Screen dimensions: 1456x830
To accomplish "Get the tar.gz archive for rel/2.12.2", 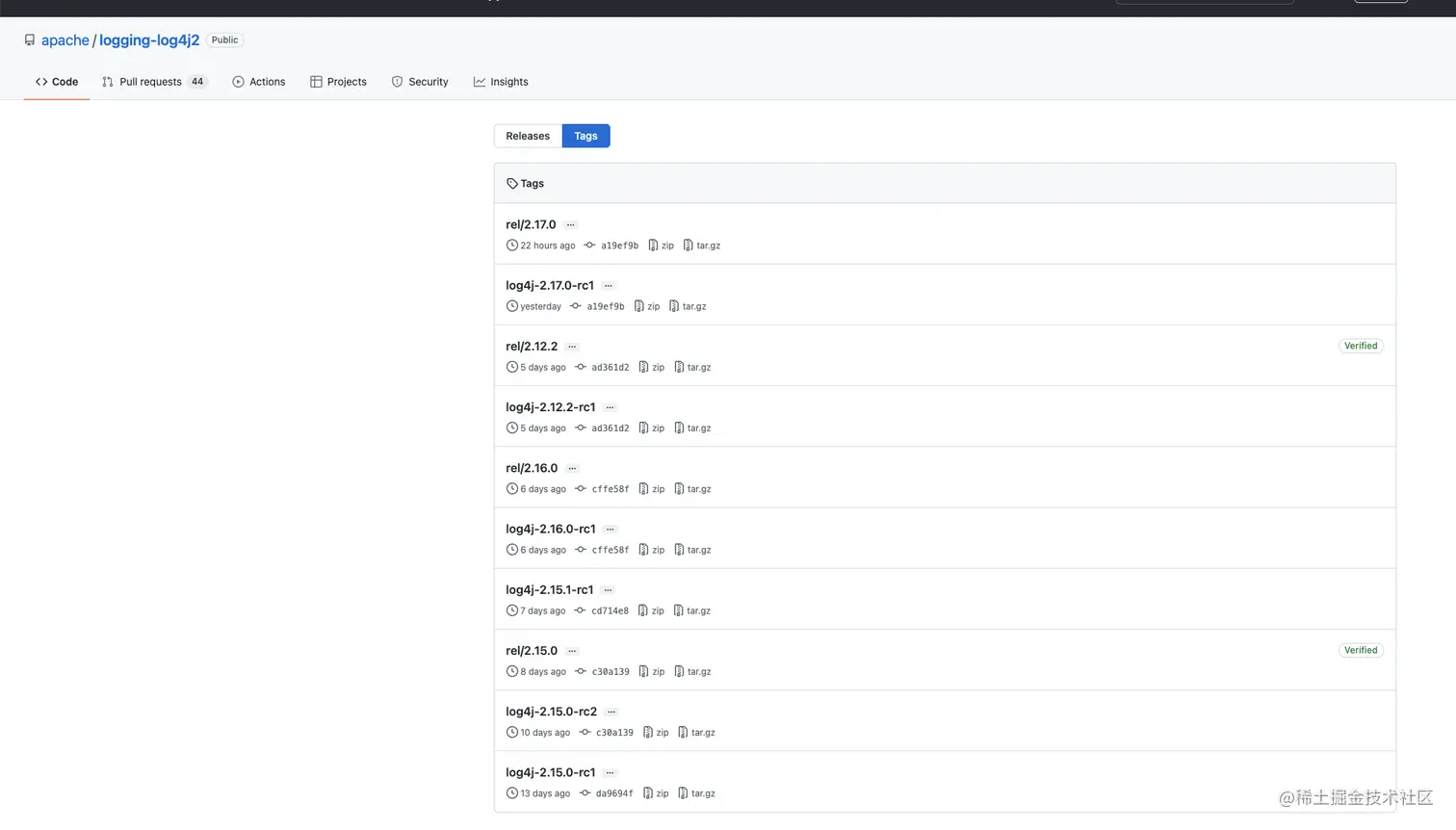I will click(x=692, y=368).
